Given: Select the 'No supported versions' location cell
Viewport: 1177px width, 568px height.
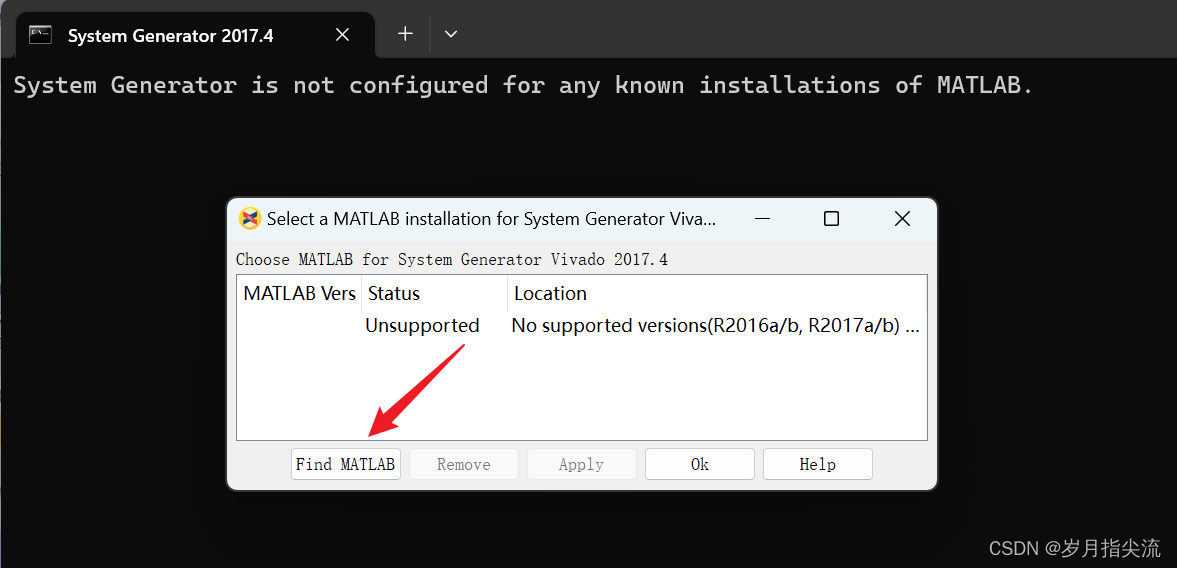Looking at the screenshot, I should point(715,326).
